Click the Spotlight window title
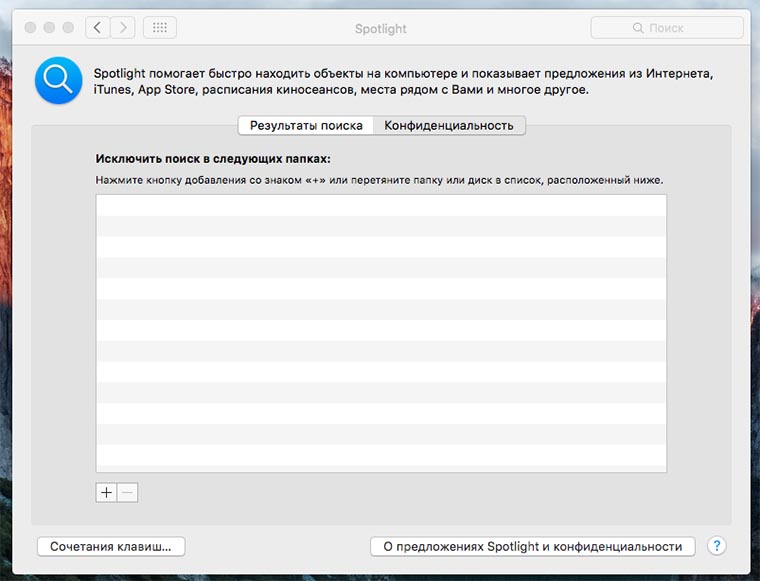The height and width of the screenshot is (581, 760). point(380,29)
